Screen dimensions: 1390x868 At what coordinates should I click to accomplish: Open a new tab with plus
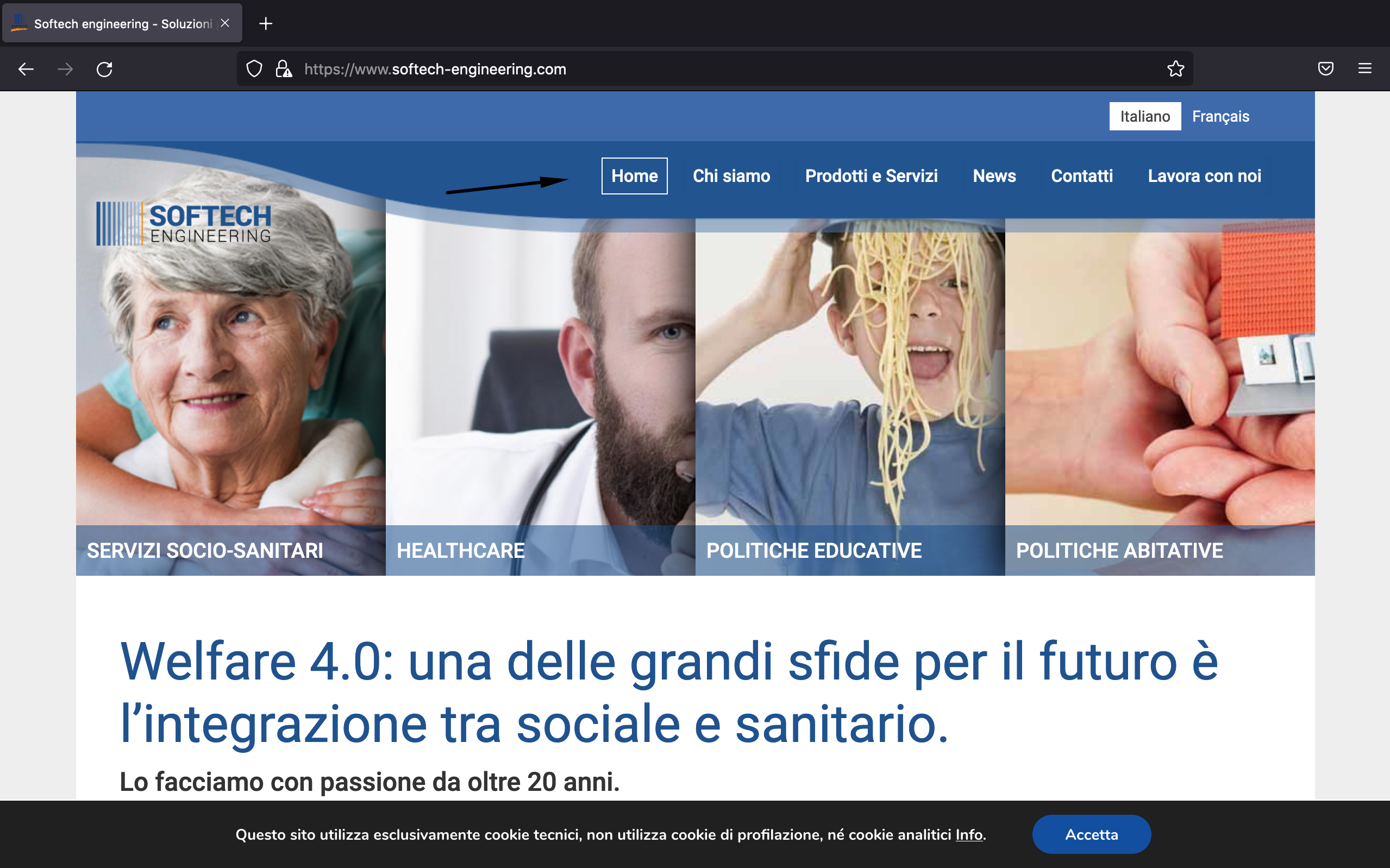point(266,23)
